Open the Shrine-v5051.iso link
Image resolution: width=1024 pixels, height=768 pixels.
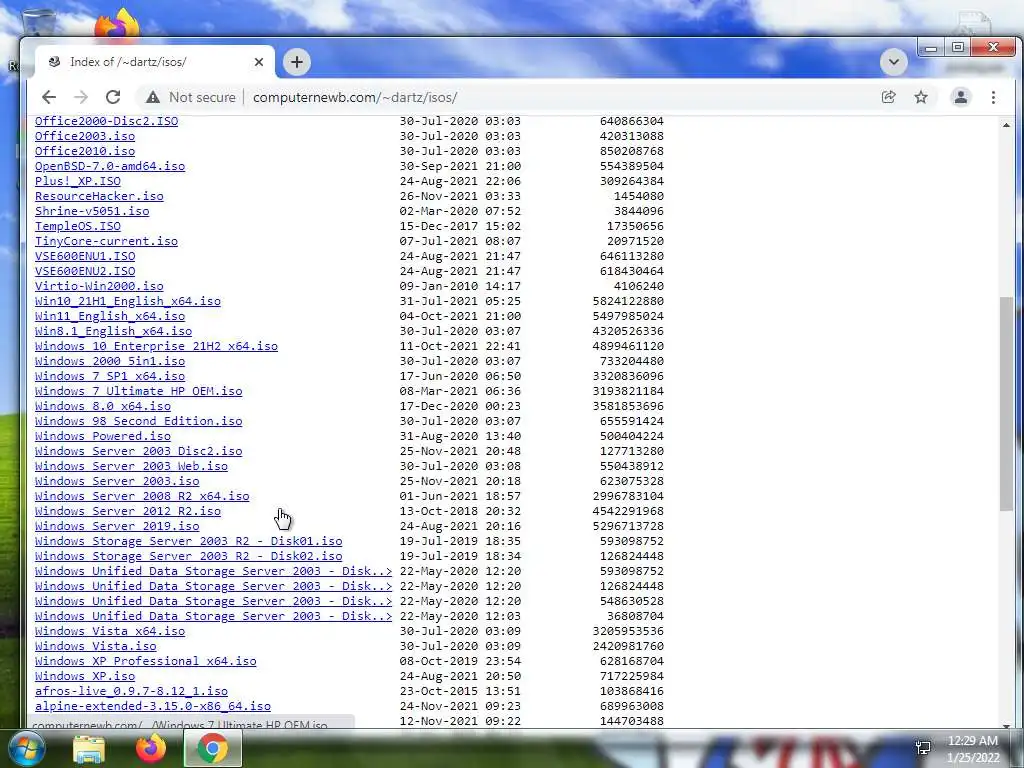point(92,211)
